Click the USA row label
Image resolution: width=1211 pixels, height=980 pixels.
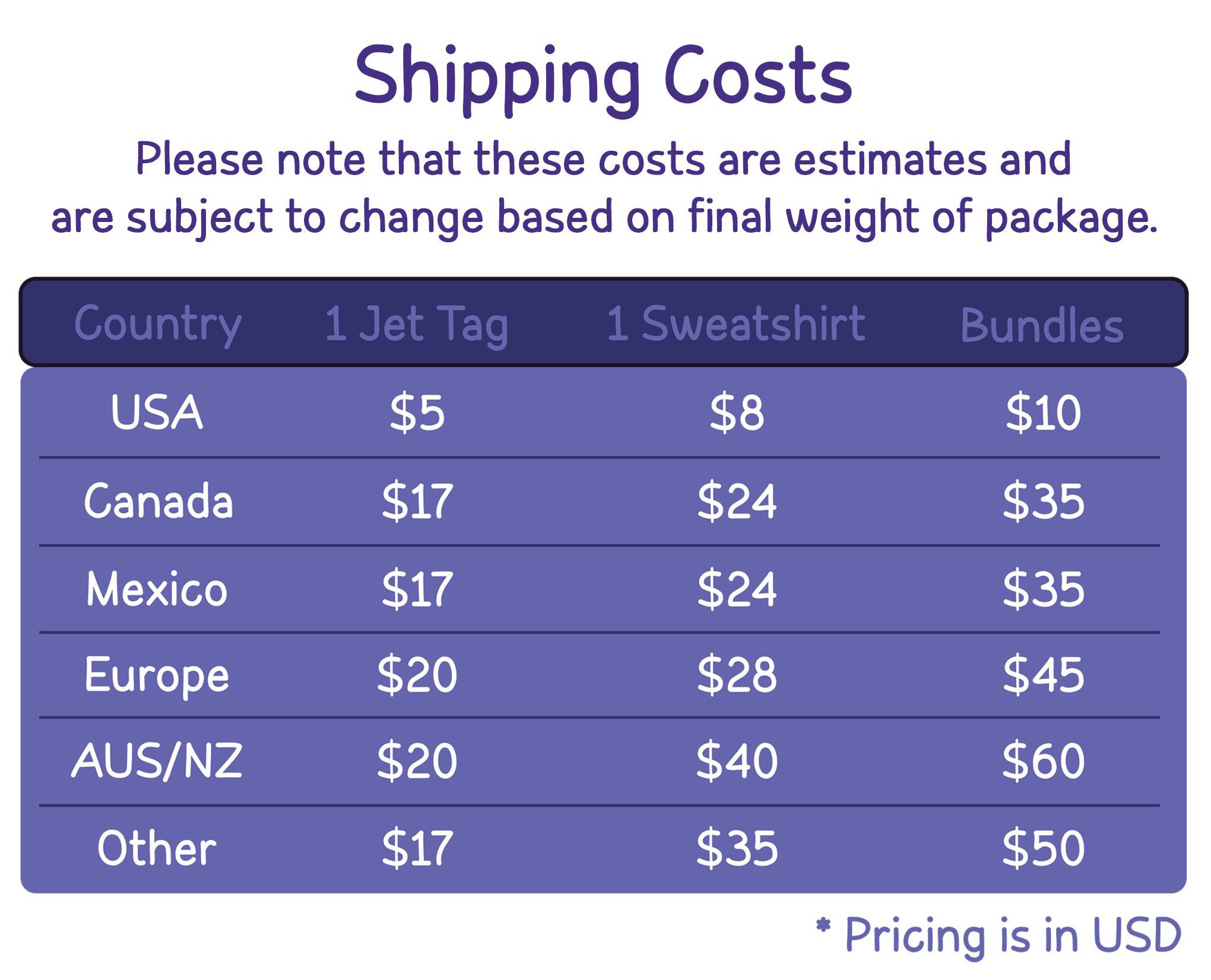point(157,412)
